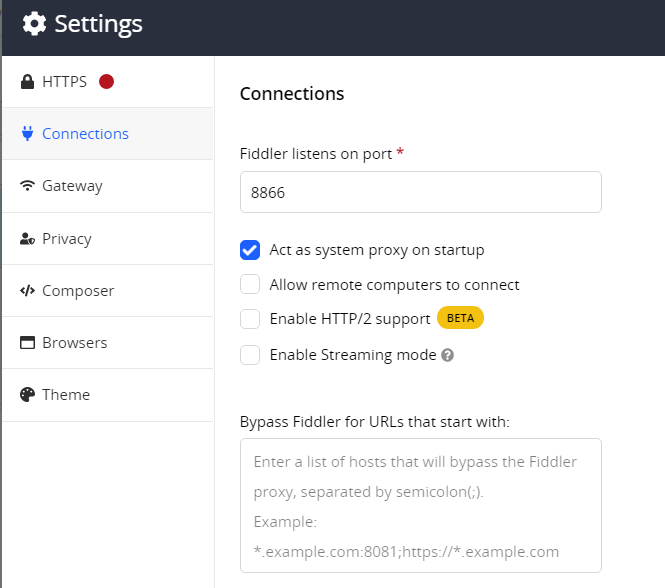This screenshot has height=588, width=665.
Task: Switch to the Composer tab label
Action: click(x=78, y=291)
